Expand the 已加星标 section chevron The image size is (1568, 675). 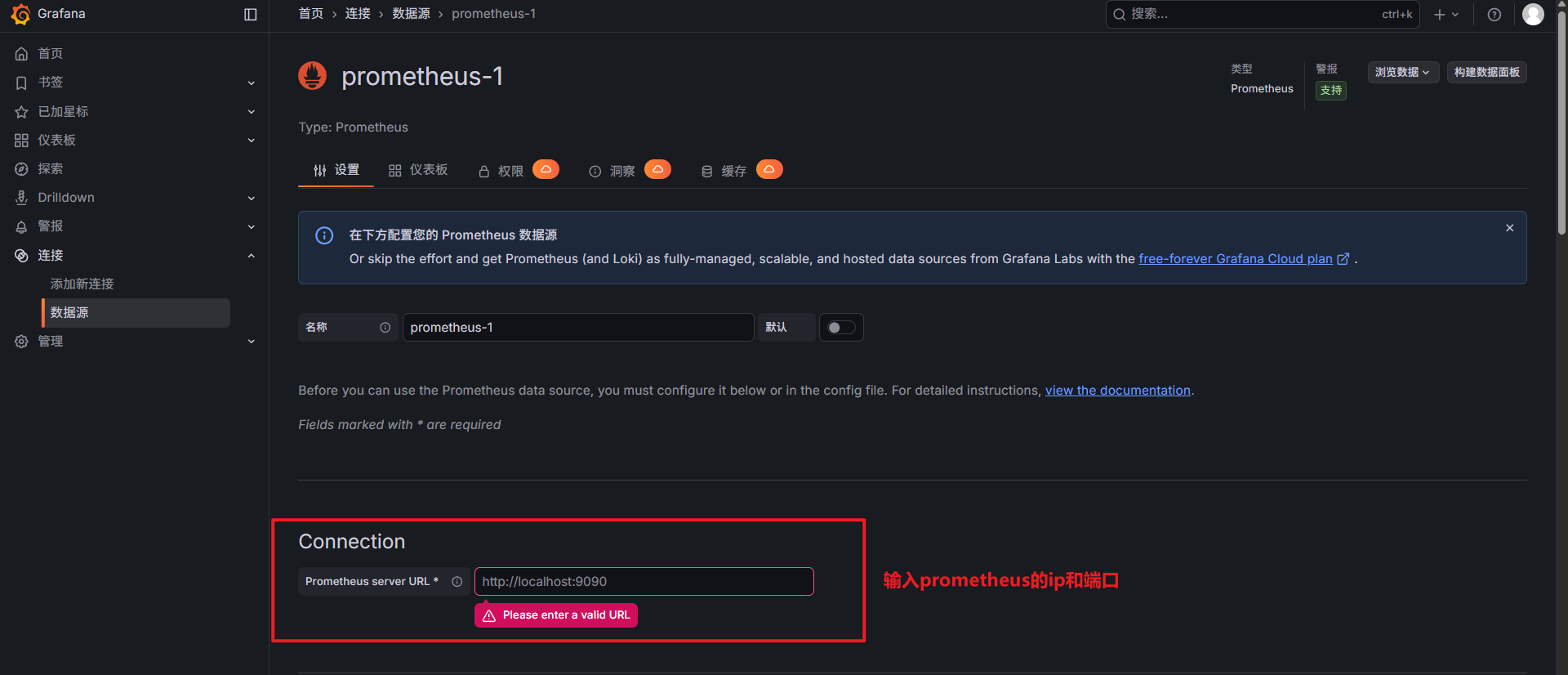pyautogui.click(x=252, y=112)
